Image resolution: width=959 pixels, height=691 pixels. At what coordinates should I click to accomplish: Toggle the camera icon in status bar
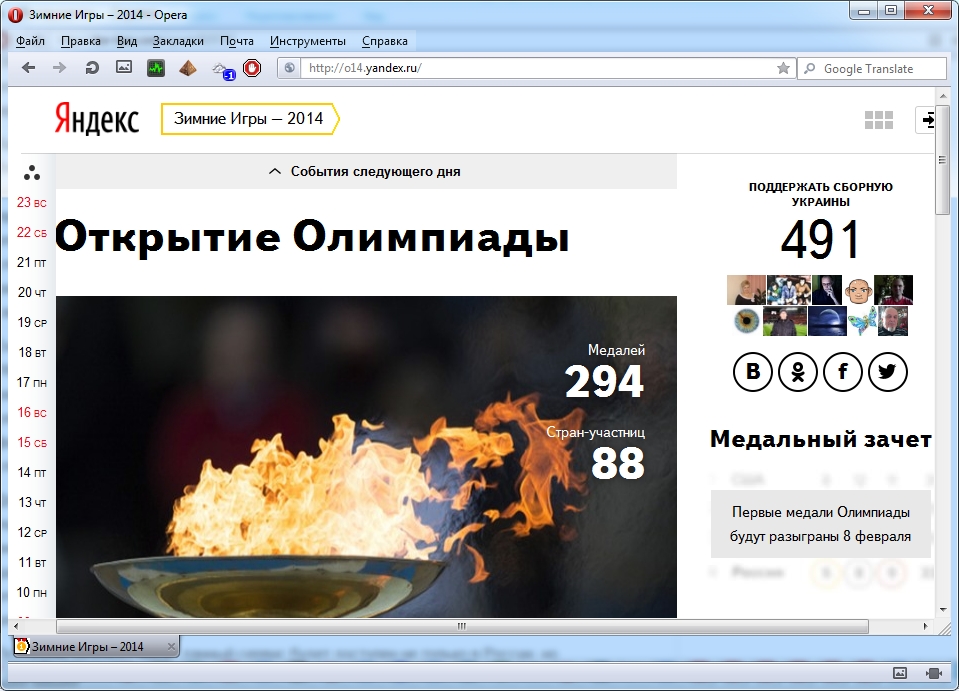pyautogui.click(x=934, y=673)
